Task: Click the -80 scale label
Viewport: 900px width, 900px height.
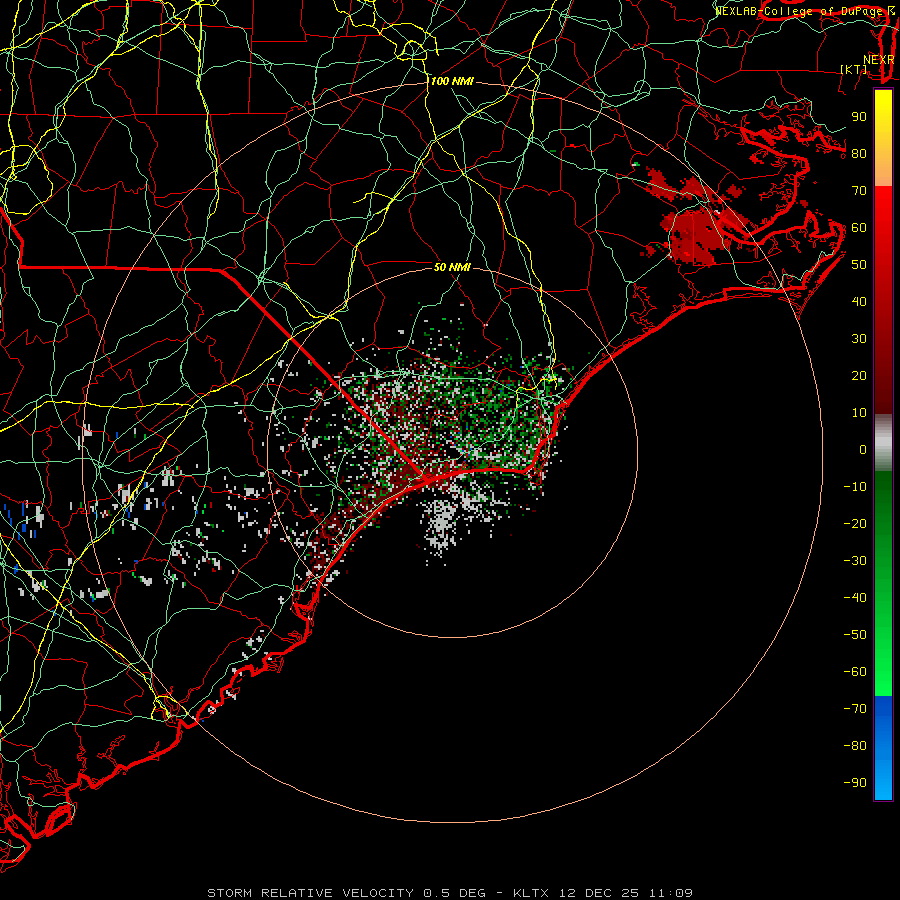Action: pos(855,746)
